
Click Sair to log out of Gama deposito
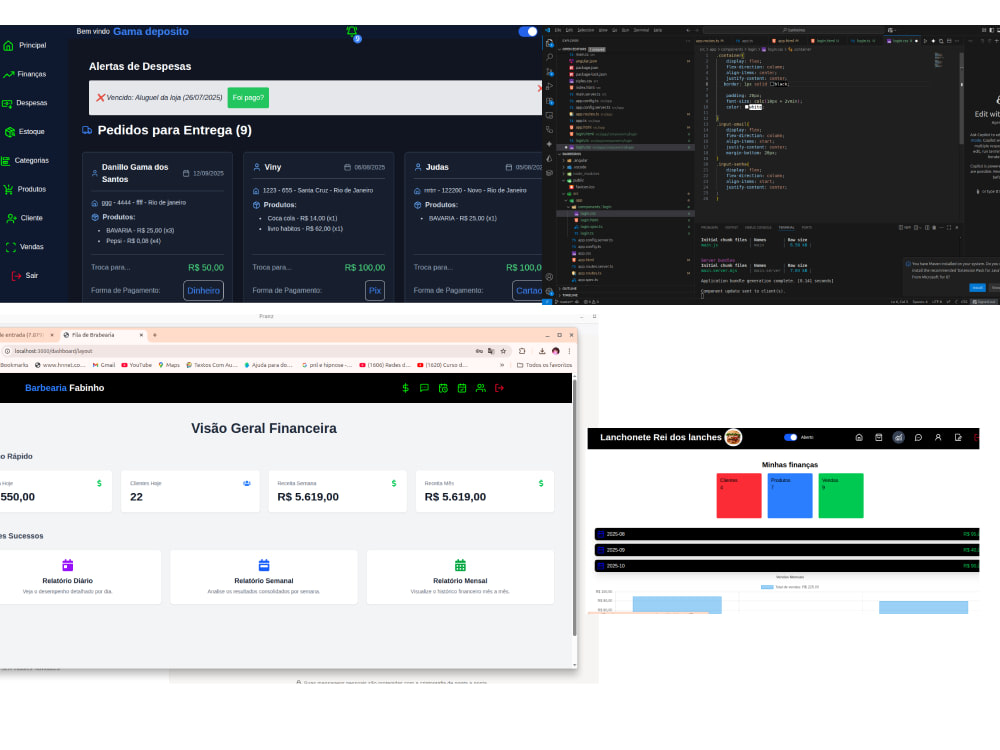26,275
